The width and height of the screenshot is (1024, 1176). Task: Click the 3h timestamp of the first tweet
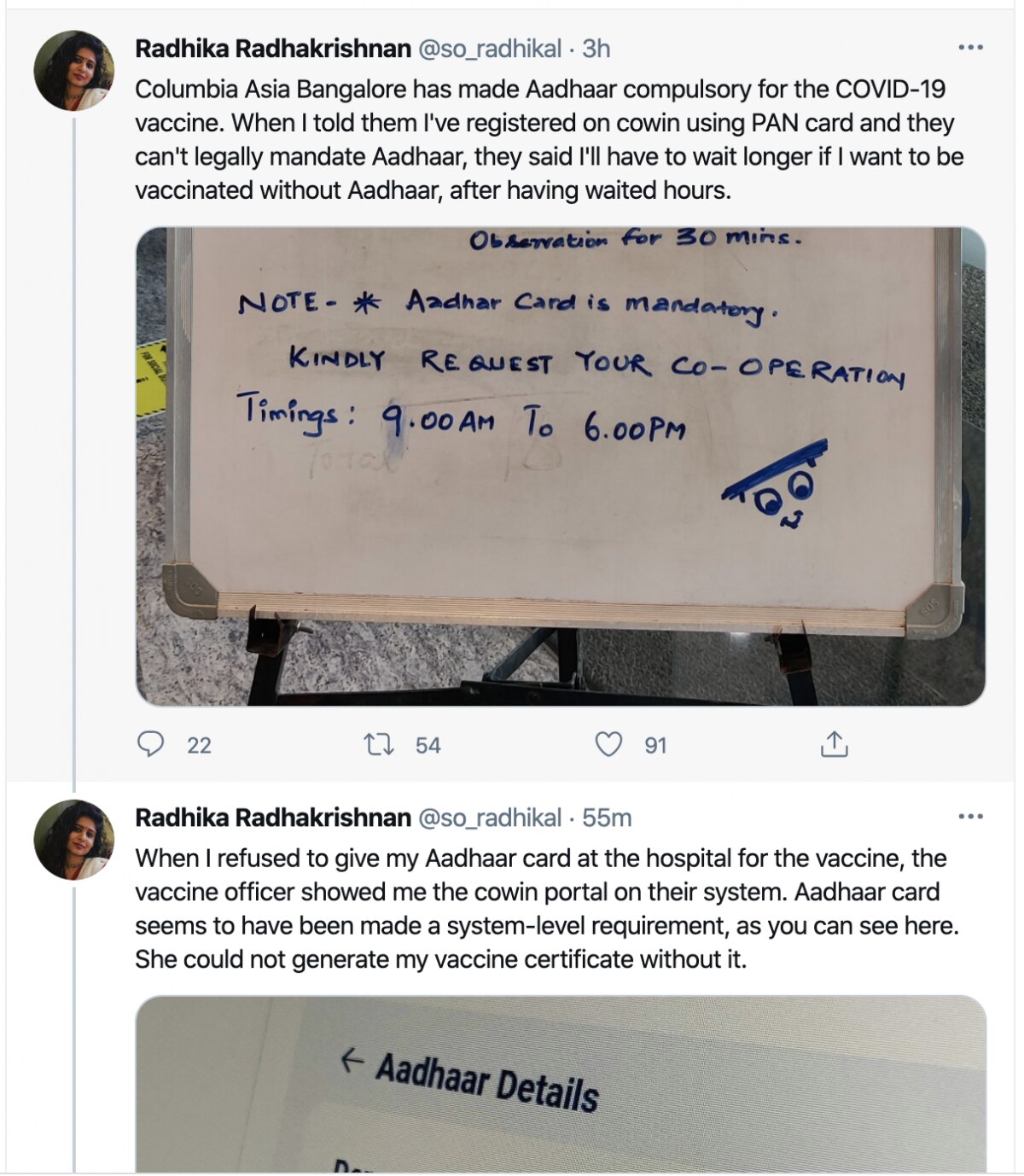[x=596, y=49]
